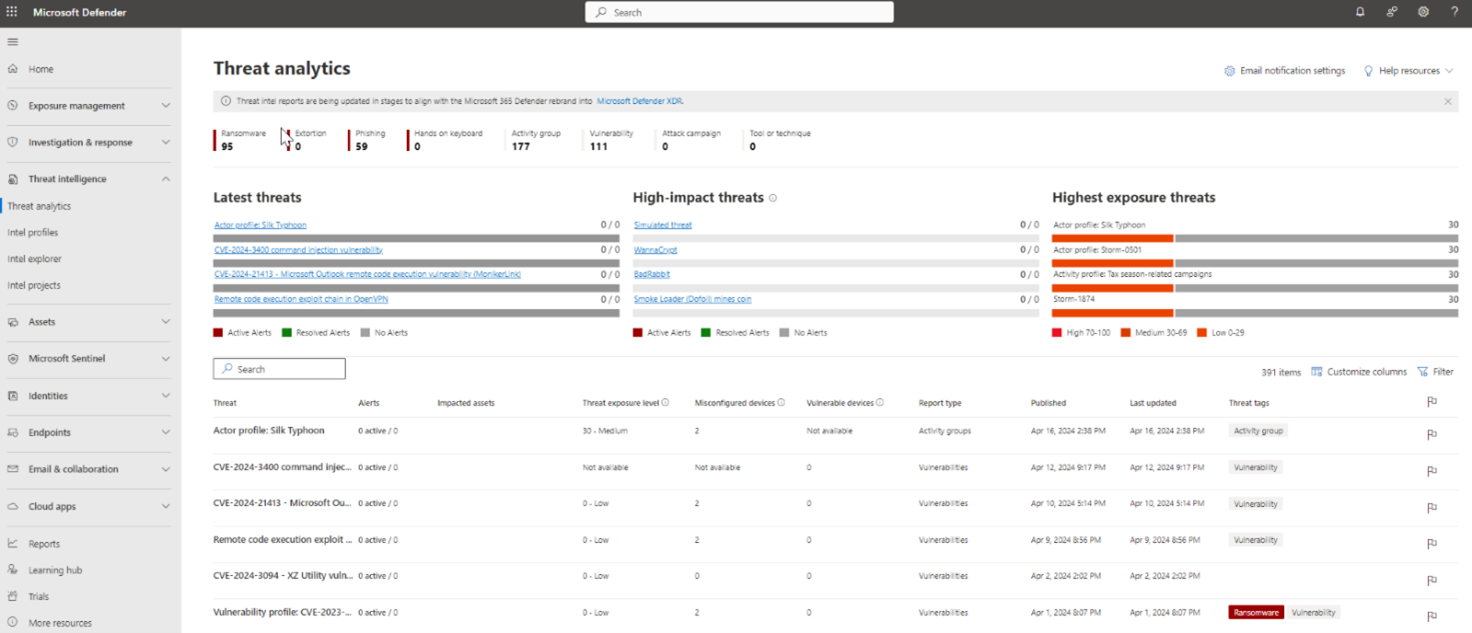Expand the Exposure management section chevron

(x=166, y=105)
